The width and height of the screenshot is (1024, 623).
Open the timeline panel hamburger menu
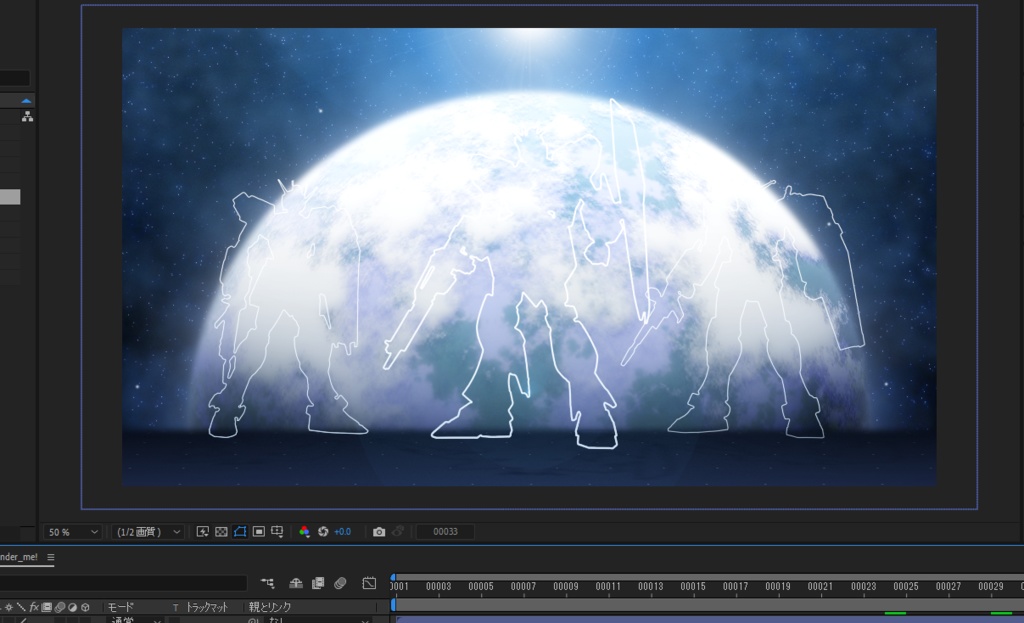50,557
